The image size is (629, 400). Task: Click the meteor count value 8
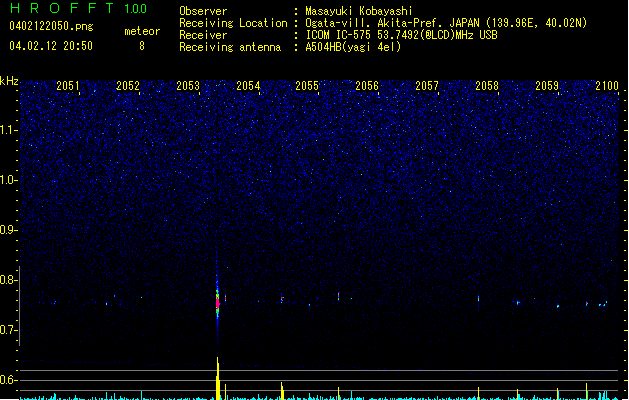(142, 46)
